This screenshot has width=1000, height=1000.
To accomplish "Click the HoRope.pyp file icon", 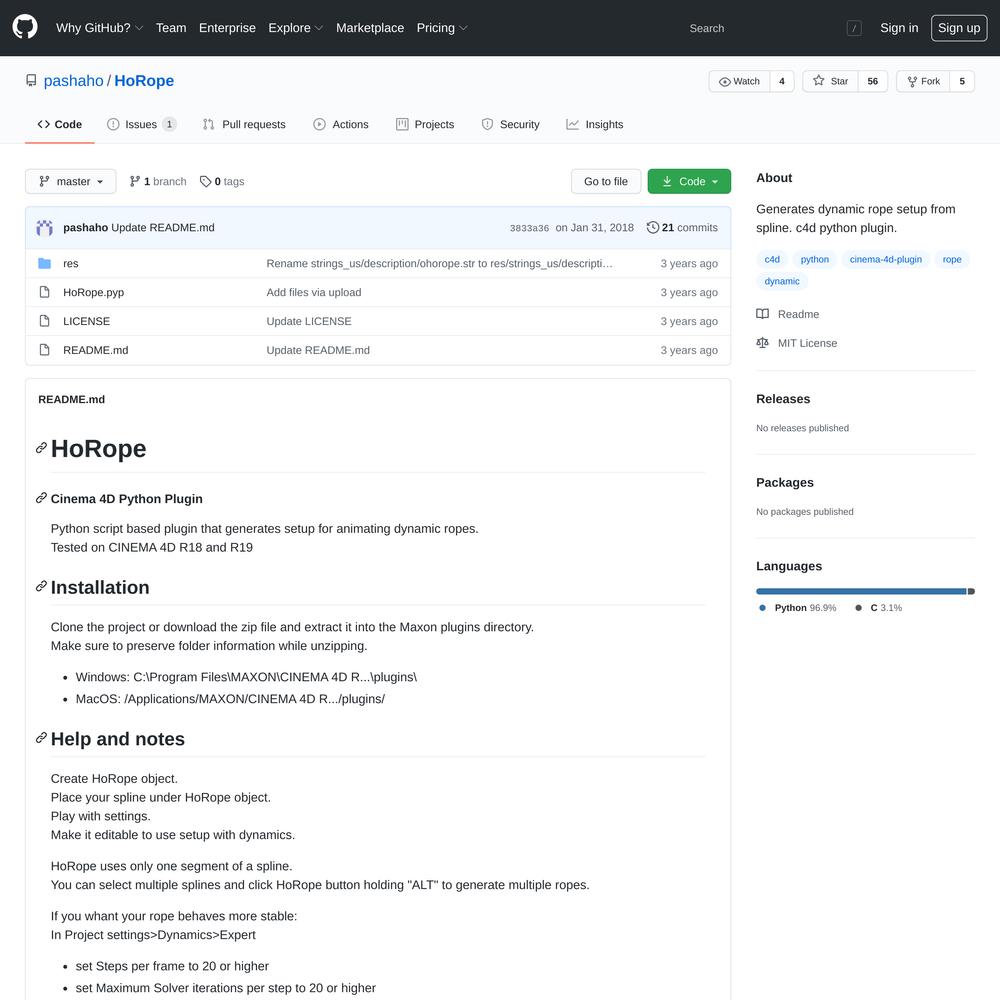I will click(44, 292).
